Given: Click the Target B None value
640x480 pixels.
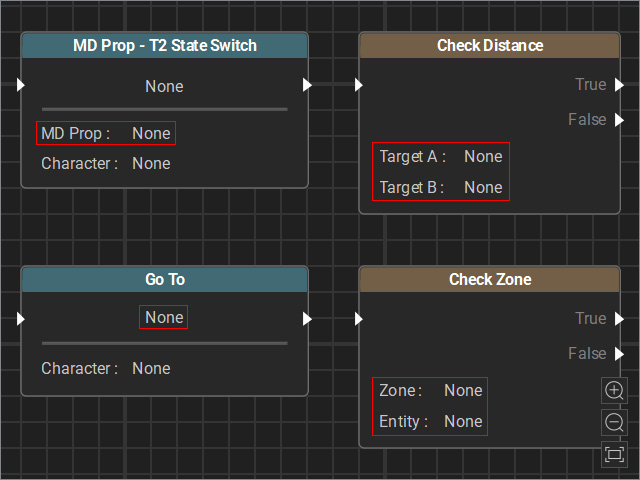Looking at the screenshot, I should click(483, 188).
